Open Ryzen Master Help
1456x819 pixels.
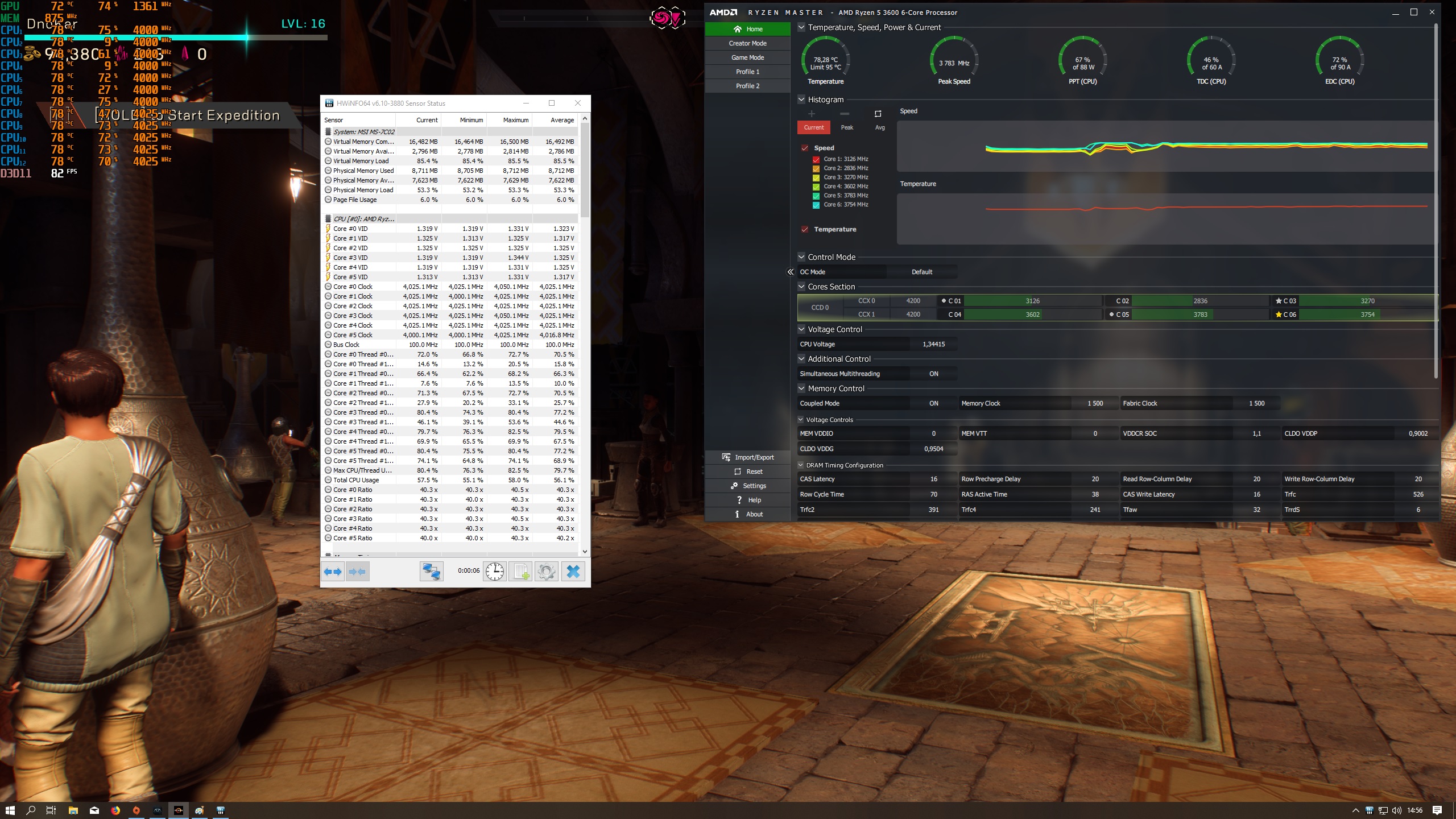point(748,500)
